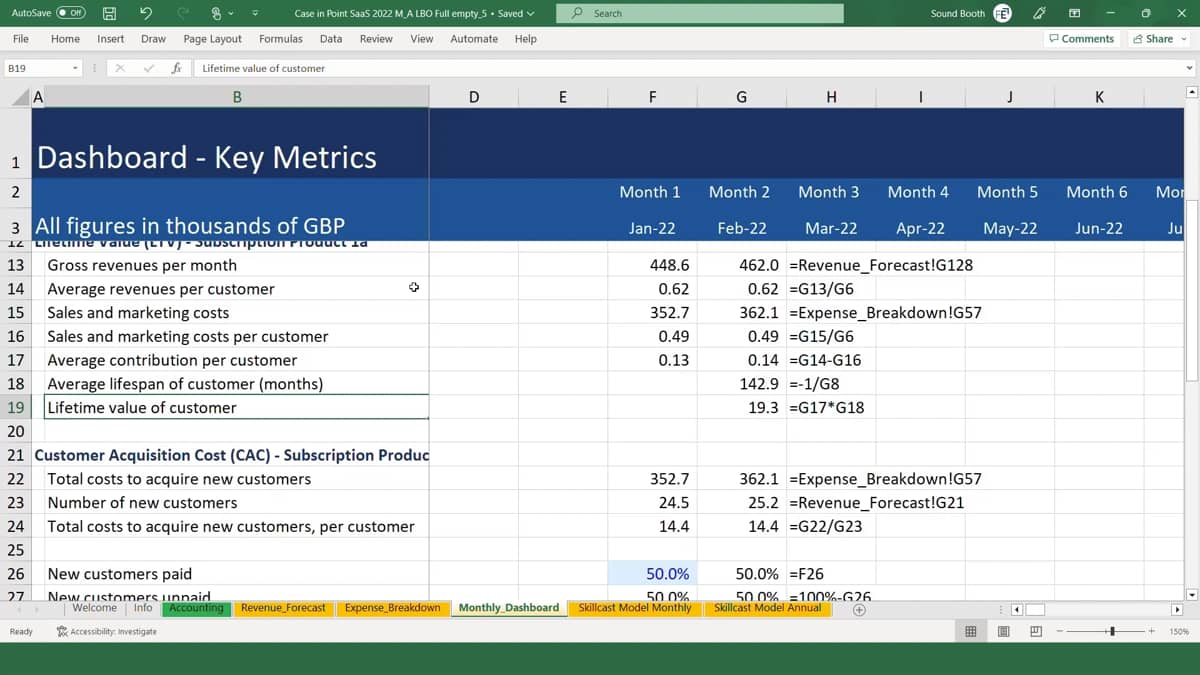Select cell with formula =G22/G23

tap(831, 527)
